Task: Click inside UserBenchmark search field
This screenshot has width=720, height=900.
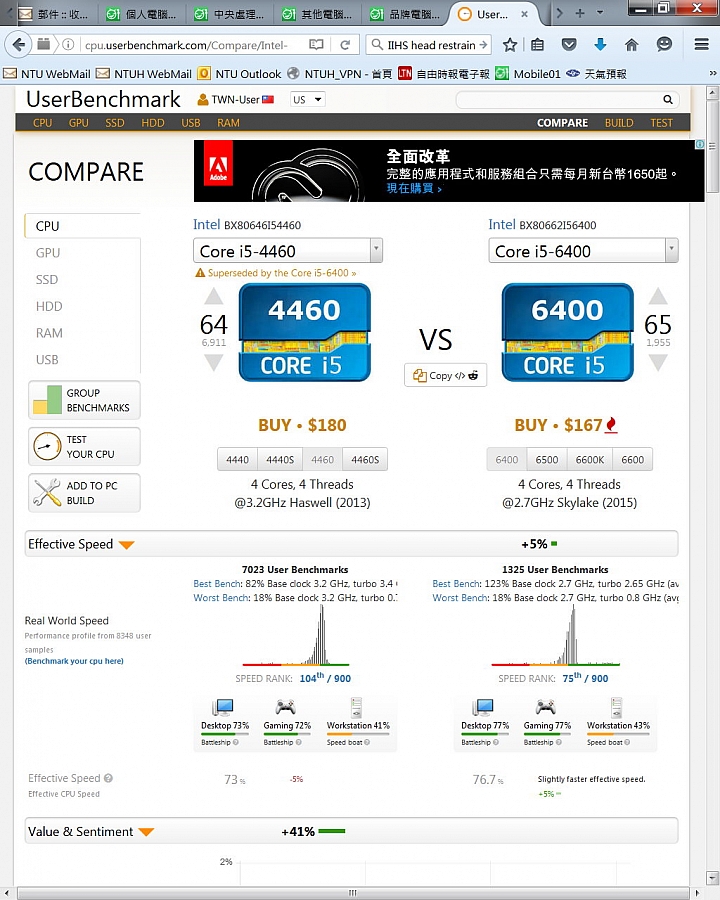Action: click(559, 99)
